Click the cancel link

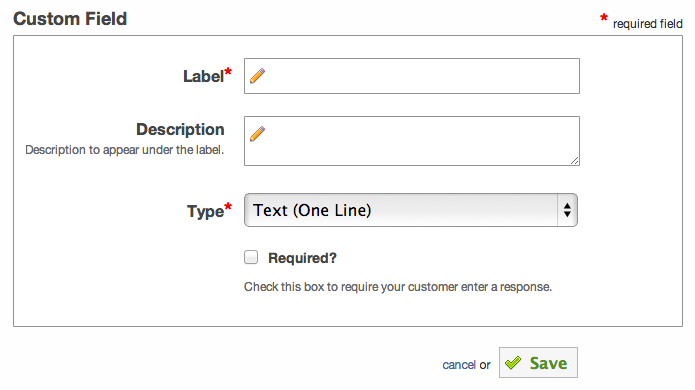(459, 365)
